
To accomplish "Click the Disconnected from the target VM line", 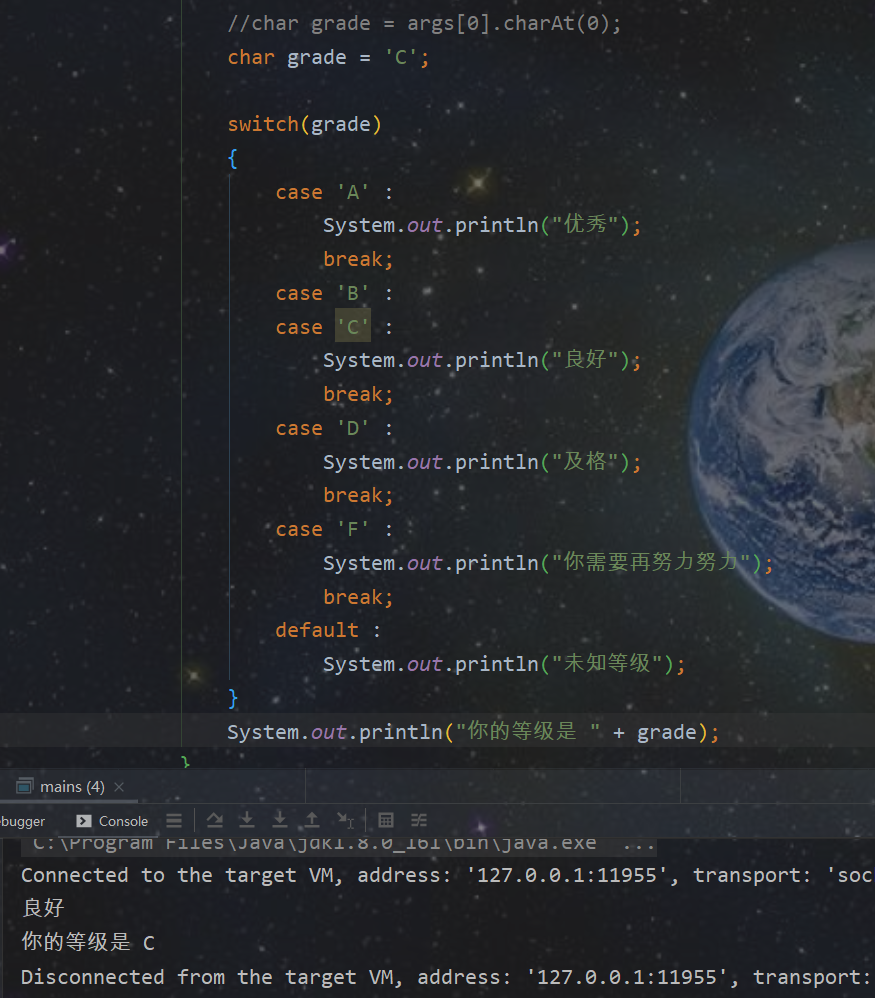I will click(447, 977).
